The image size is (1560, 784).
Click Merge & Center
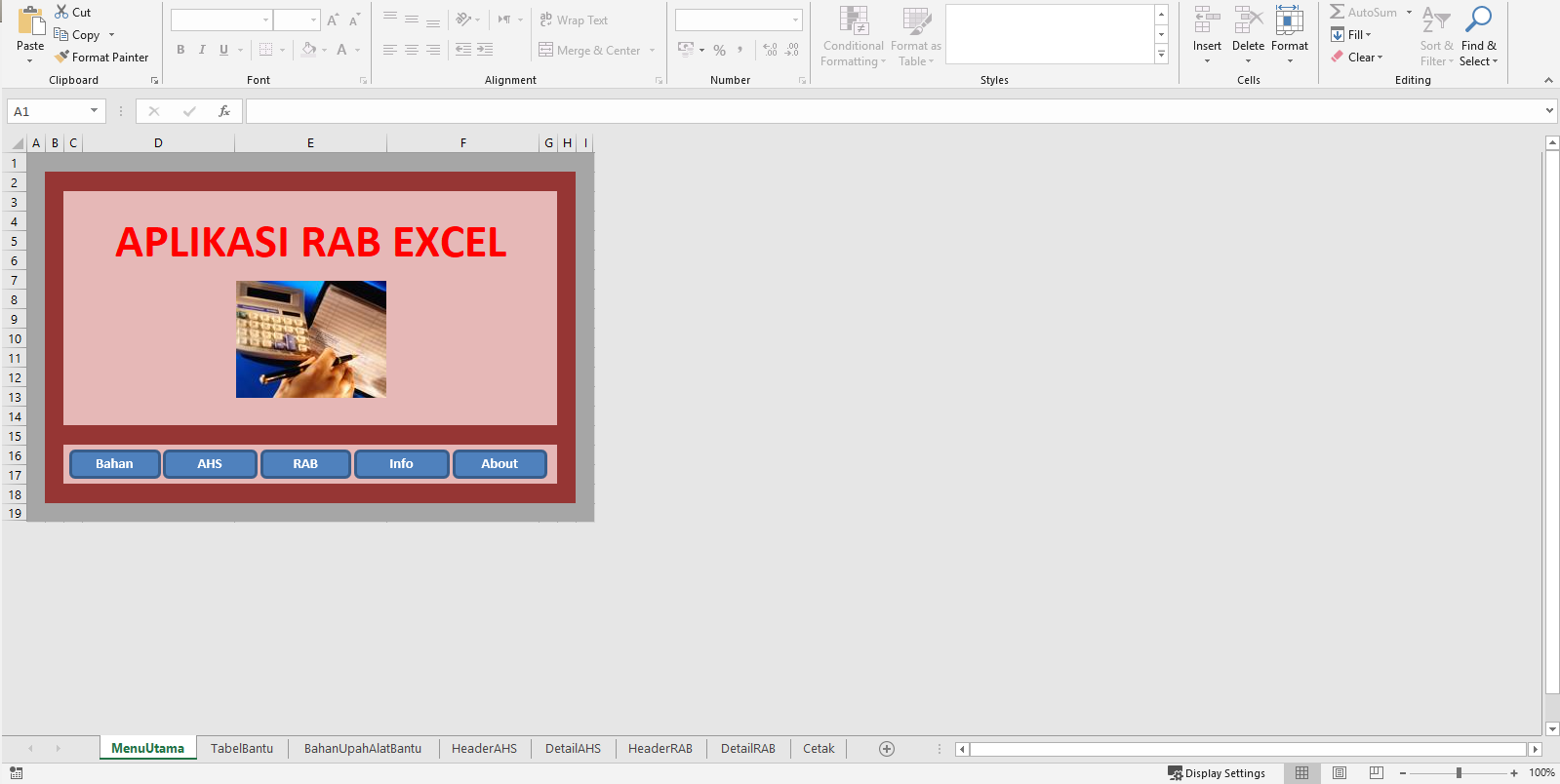click(590, 50)
